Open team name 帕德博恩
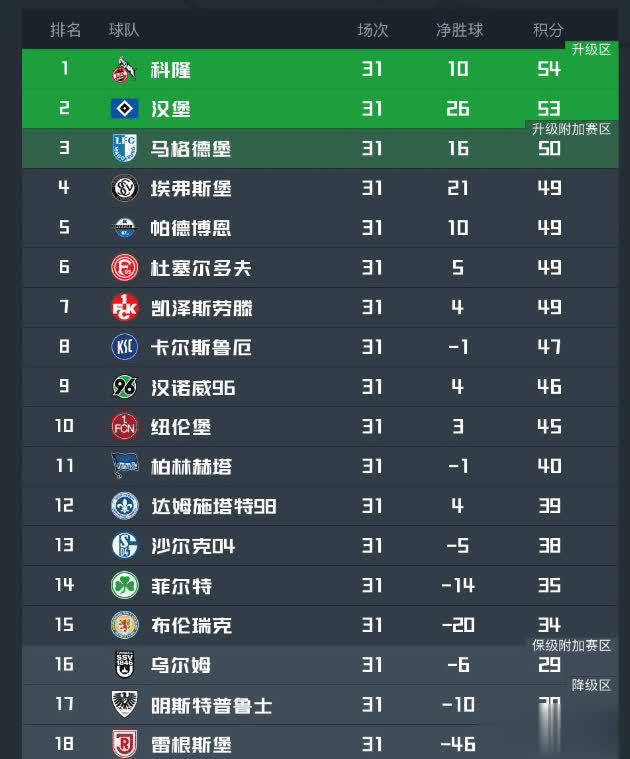The width and height of the screenshot is (630, 759). [x=190, y=228]
